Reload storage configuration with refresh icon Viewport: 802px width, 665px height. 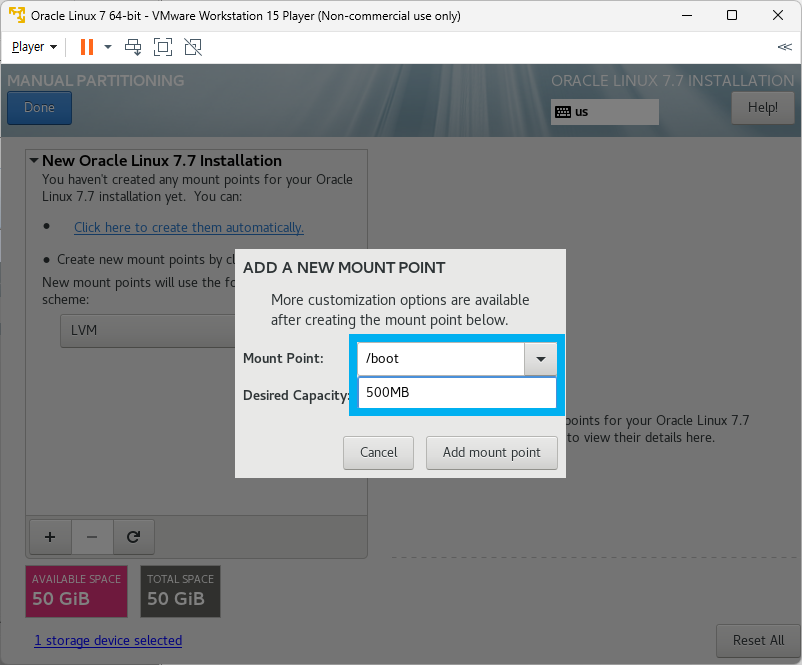point(133,537)
